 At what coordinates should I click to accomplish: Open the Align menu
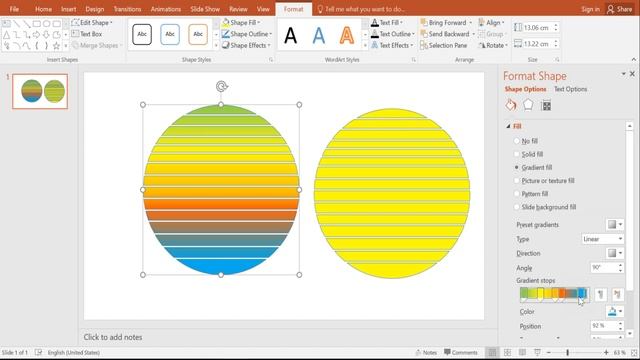(491, 23)
